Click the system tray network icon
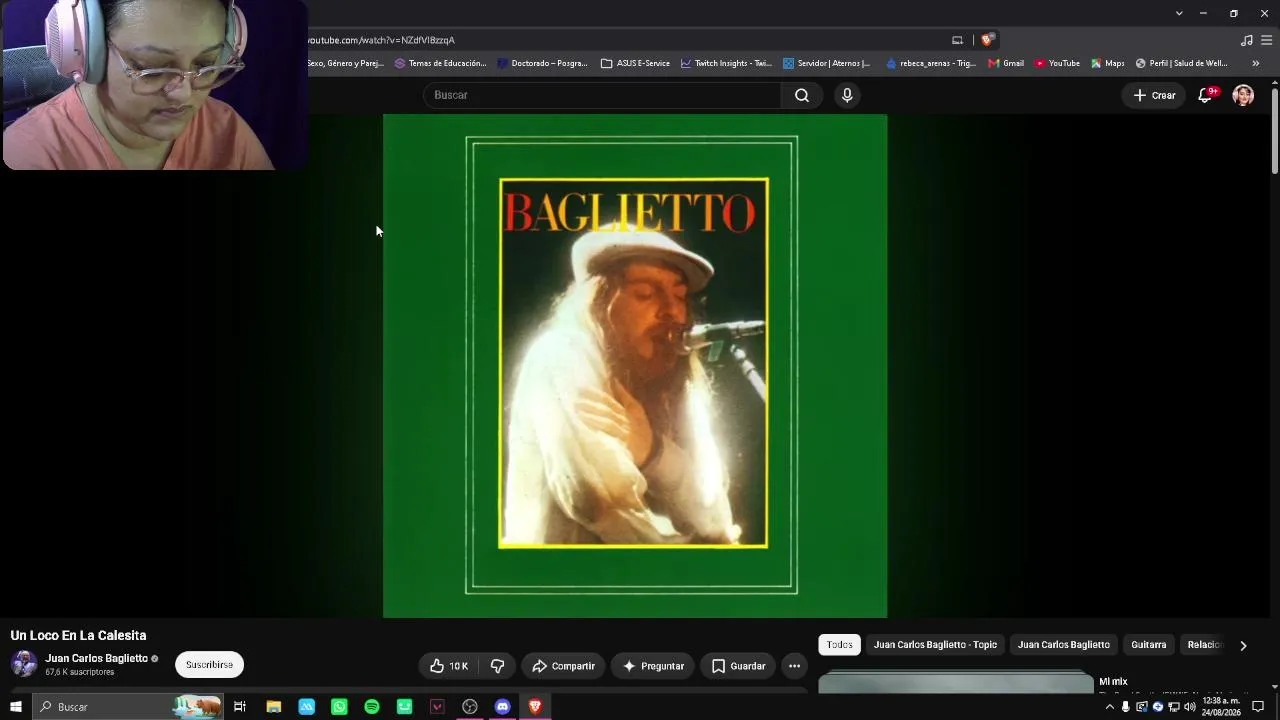The image size is (1280, 720). pyautogui.click(x=1174, y=707)
